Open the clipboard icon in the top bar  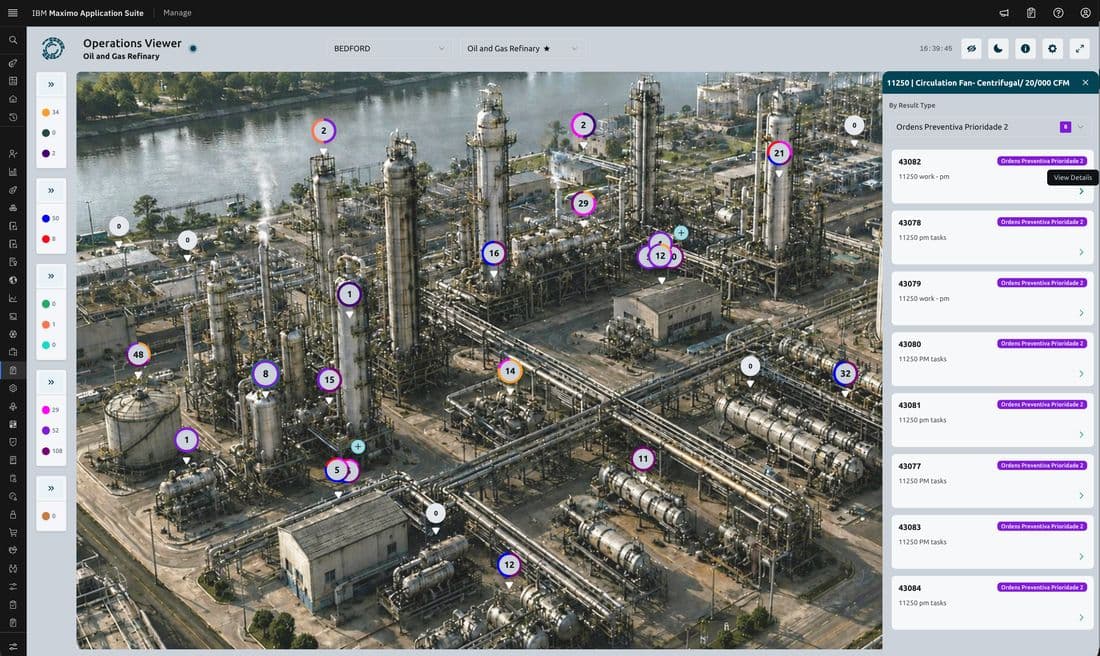1031,13
